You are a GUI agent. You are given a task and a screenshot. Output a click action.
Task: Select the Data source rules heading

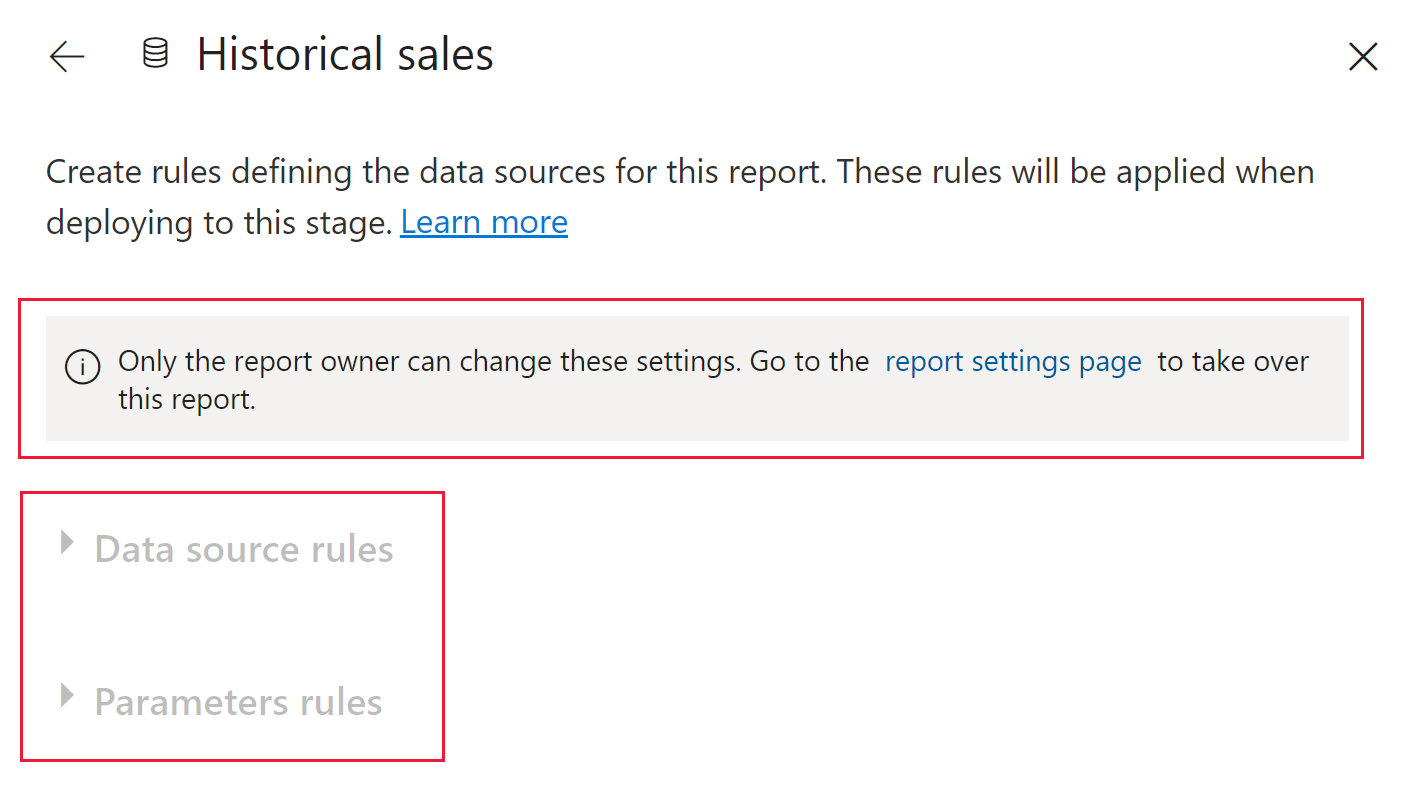243,549
